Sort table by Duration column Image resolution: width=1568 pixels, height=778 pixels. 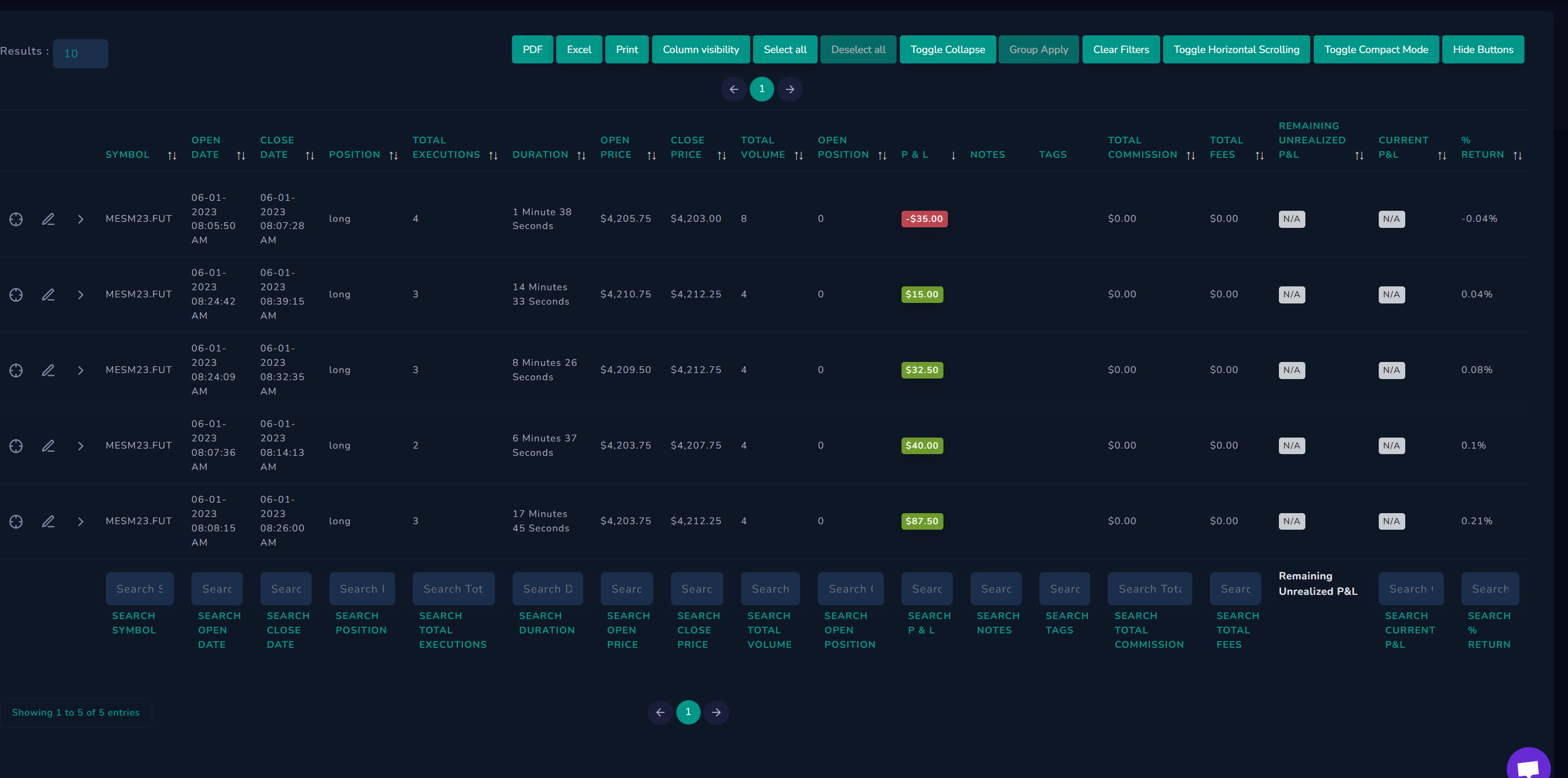(582, 156)
